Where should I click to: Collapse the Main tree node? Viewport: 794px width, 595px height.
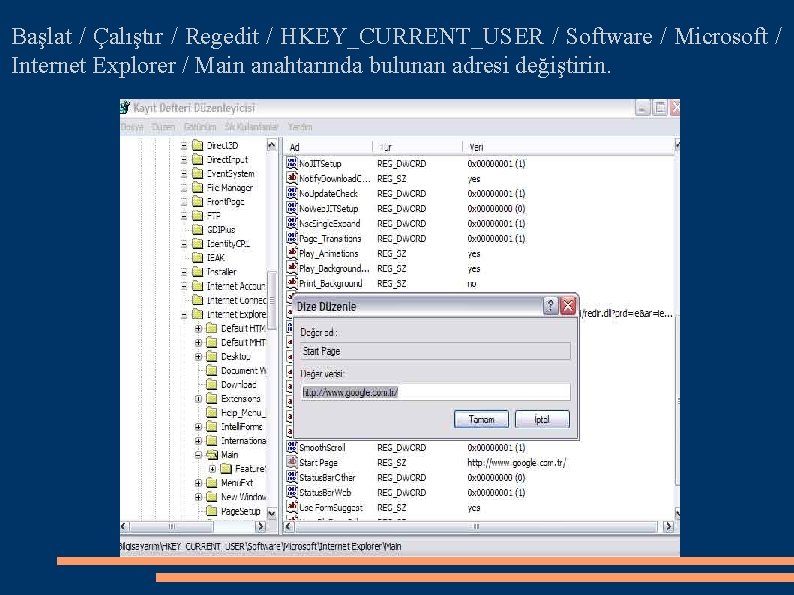click(198, 455)
